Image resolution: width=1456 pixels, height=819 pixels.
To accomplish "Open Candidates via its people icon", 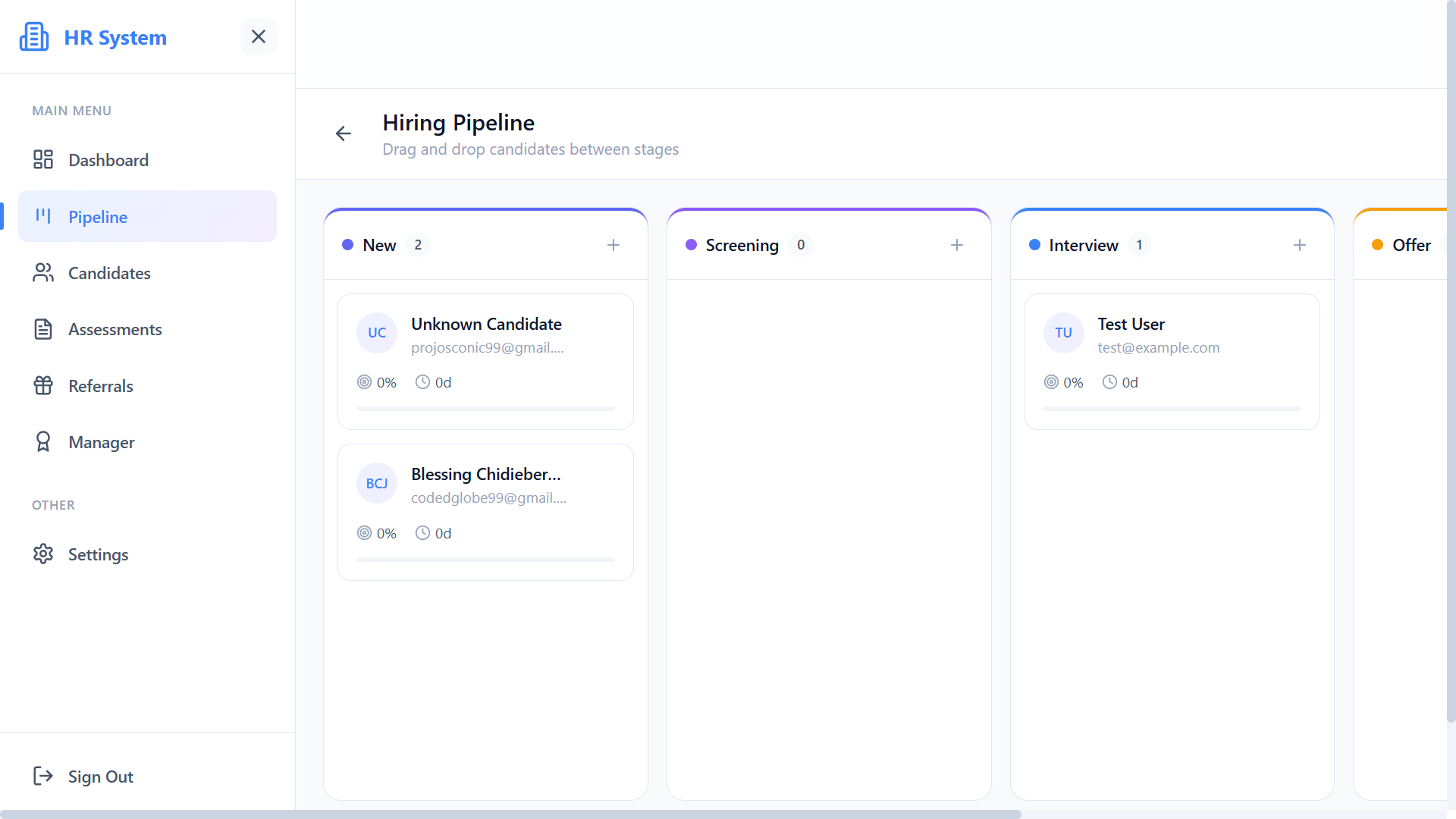I will click(x=42, y=272).
